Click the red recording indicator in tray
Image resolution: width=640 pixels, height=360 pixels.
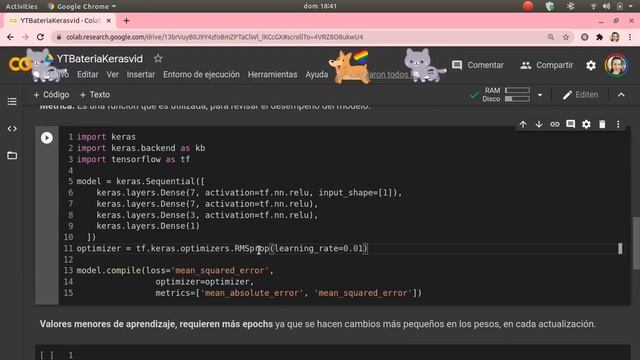click(x=528, y=6)
